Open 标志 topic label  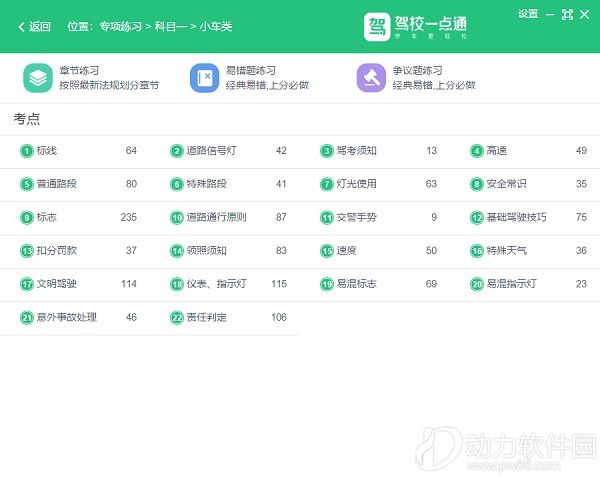47,217
